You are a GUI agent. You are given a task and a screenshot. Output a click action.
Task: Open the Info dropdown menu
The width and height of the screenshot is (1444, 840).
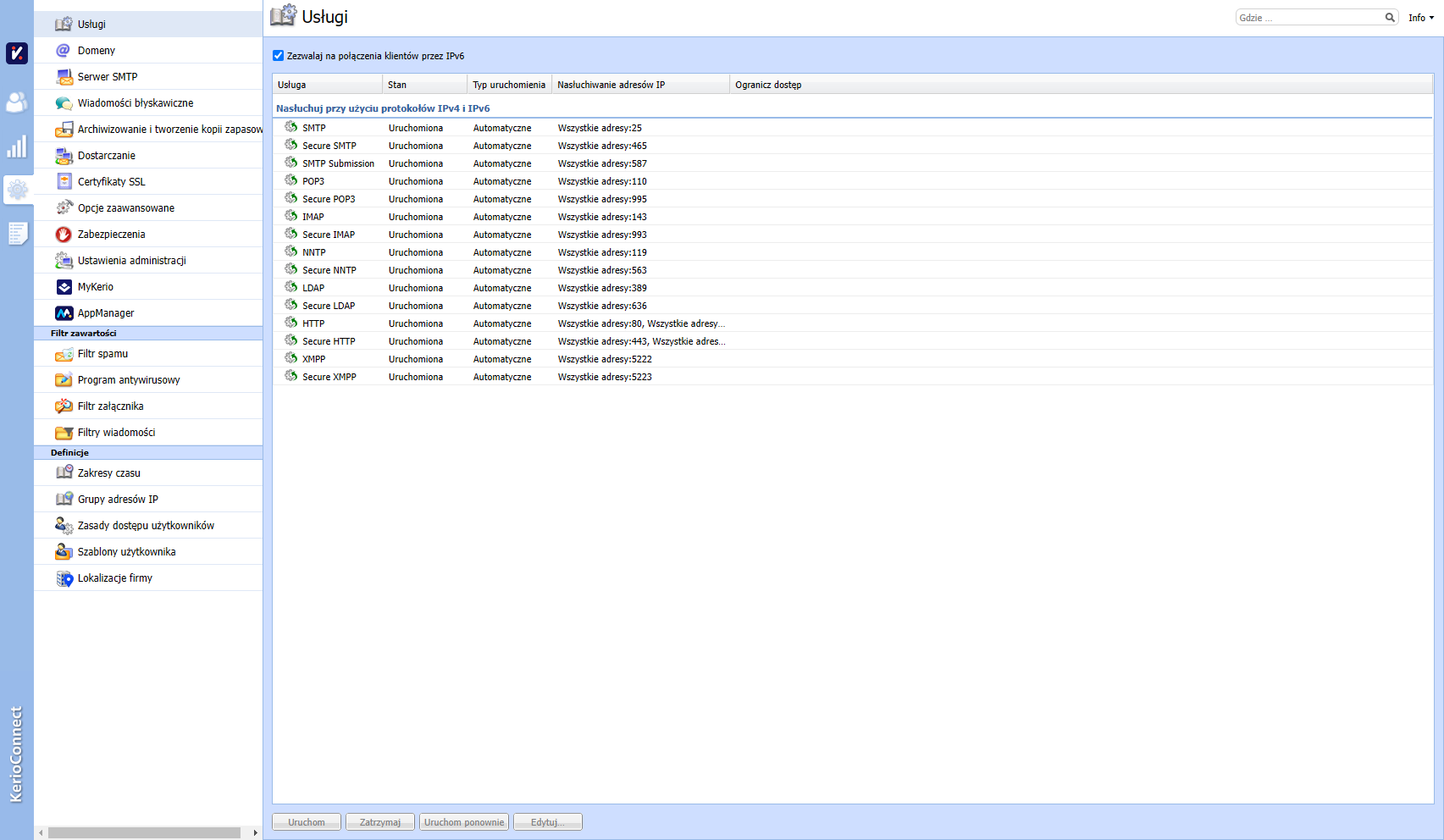tap(1420, 18)
